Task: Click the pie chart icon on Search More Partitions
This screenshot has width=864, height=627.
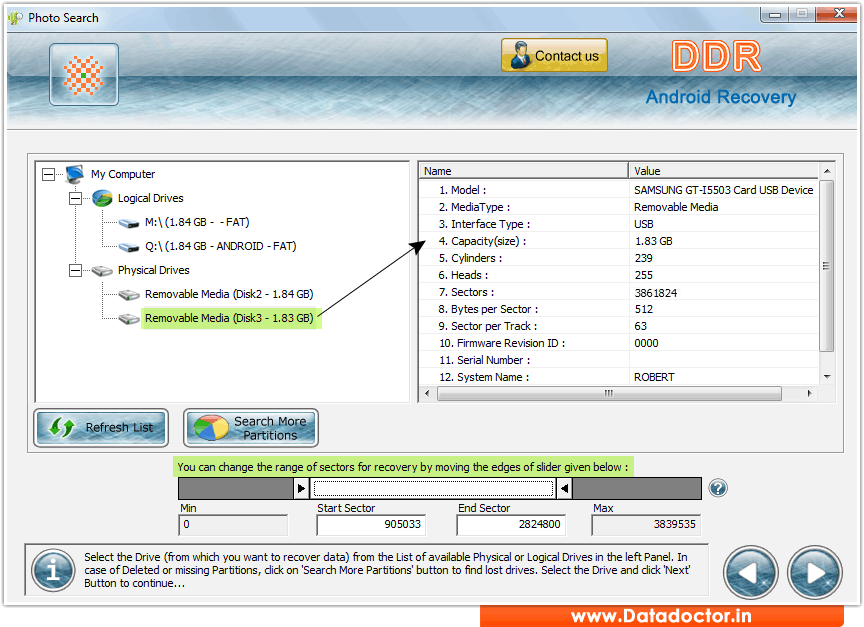Action: click(211, 428)
